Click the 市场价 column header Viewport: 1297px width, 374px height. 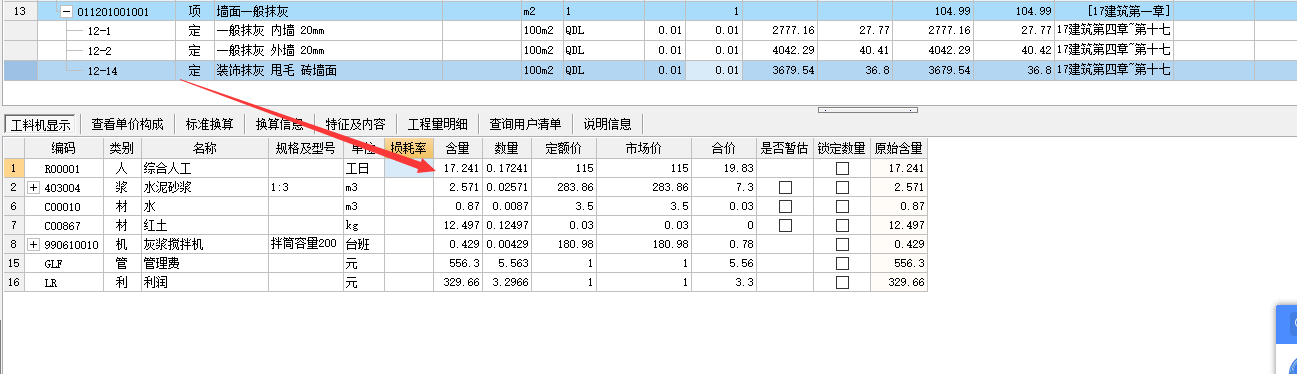point(645,148)
